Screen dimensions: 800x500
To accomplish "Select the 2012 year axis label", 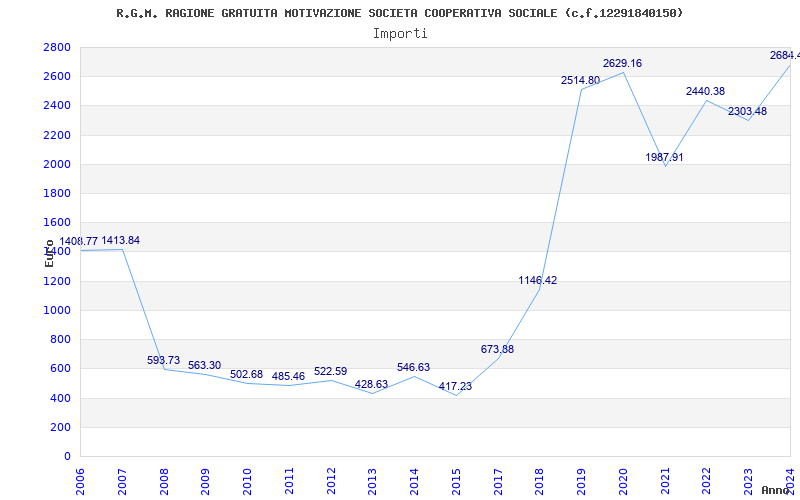I will coord(331,482).
